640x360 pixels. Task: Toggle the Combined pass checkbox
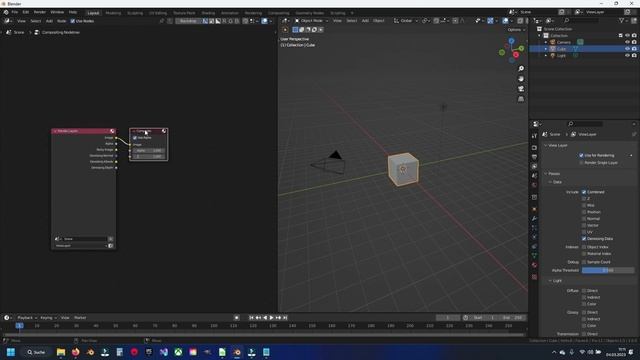pyautogui.click(x=584, y=192)
